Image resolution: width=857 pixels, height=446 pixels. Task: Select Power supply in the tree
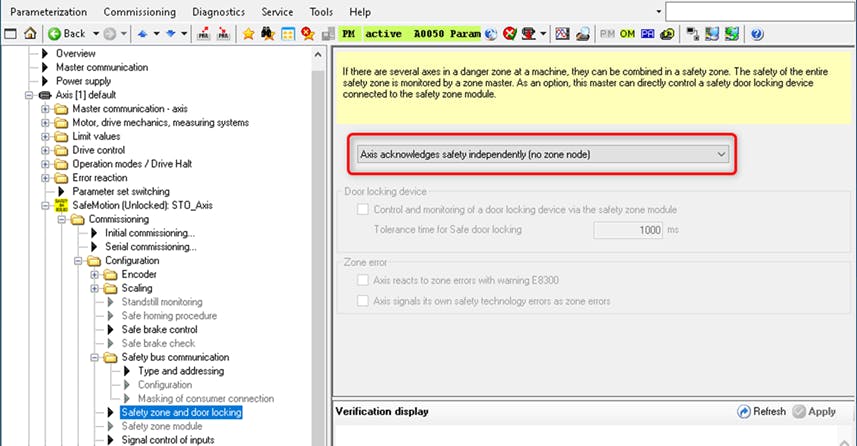83,81
